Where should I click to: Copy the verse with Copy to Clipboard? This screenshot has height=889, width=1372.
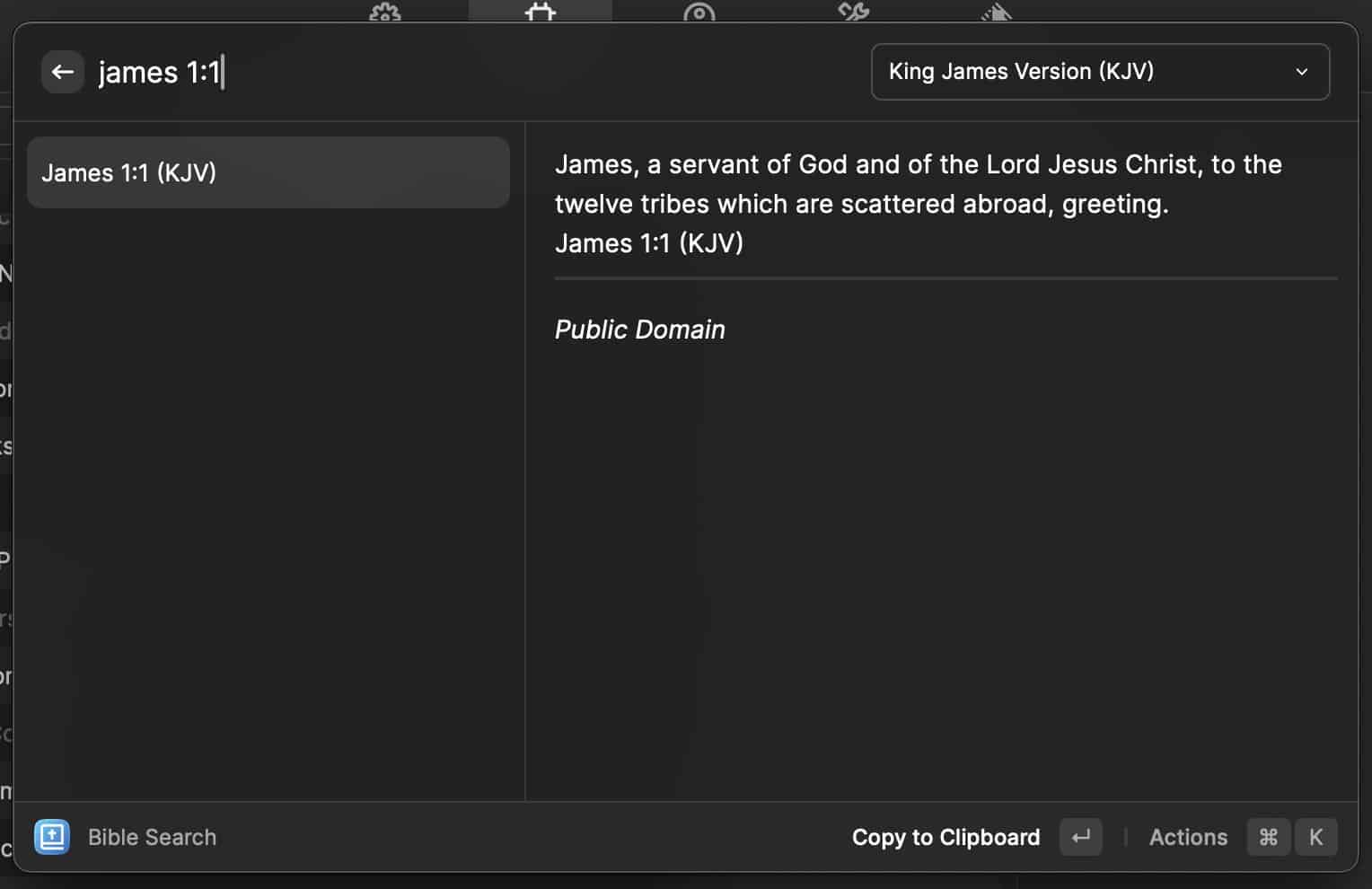tap(945, 837)
